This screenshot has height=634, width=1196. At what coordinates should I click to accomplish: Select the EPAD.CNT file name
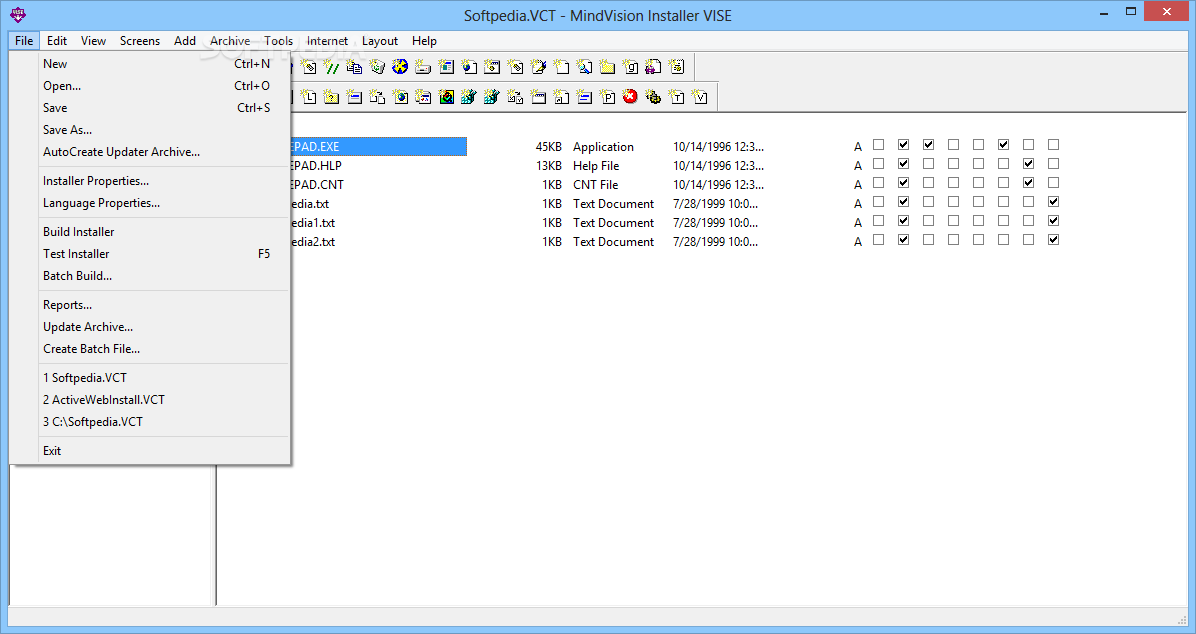317,185
